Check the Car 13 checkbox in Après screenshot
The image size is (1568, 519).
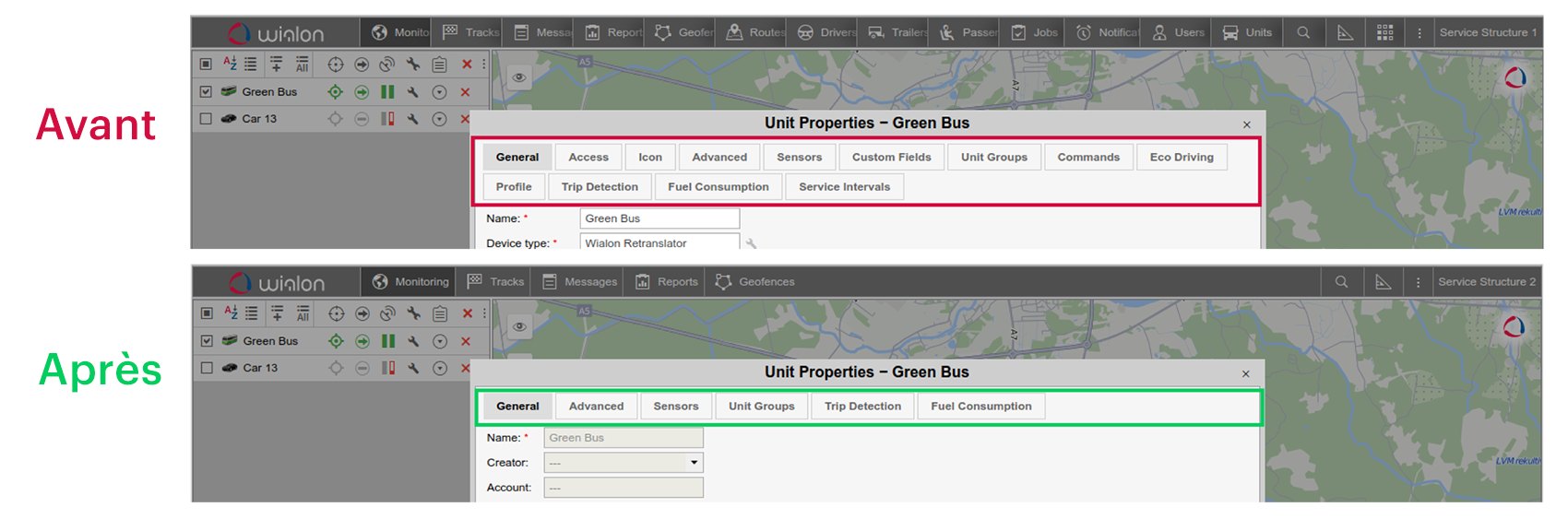pyautogui.click(x=207, y=368)
